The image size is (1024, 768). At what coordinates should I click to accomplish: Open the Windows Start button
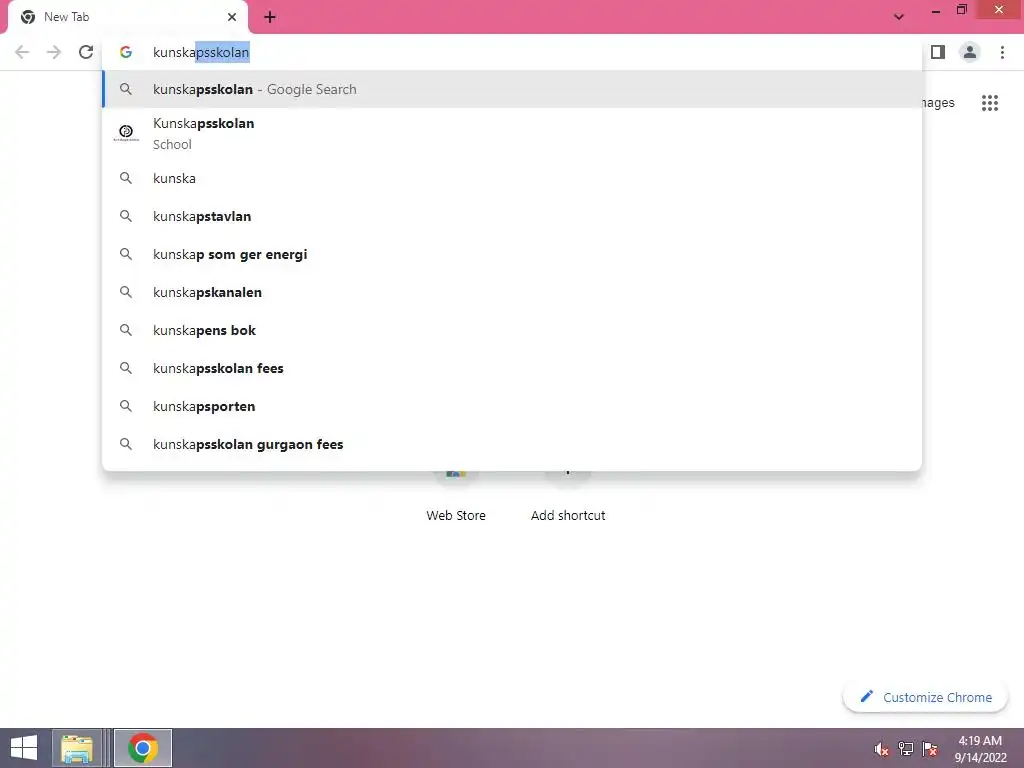pyautogui.click(x=24, y=748)
